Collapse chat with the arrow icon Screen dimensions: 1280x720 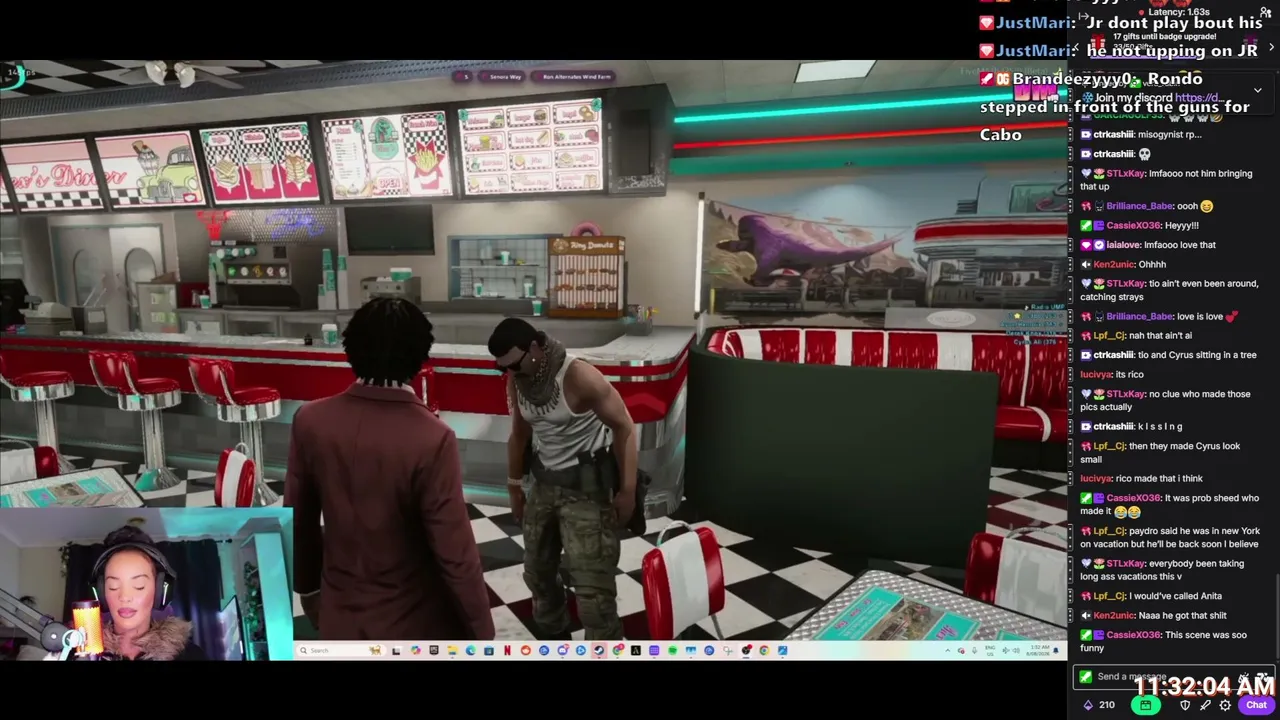coord(1083,15)
